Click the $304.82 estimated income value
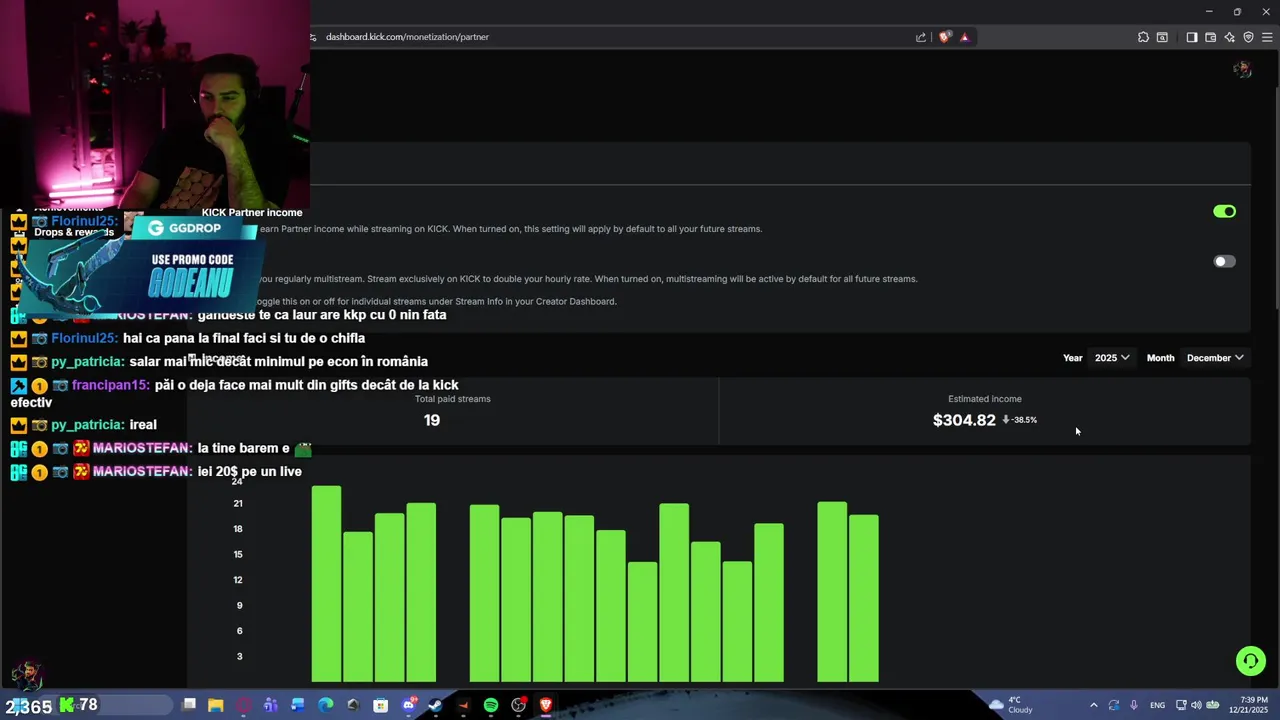Screen dimensions: 1280x720 [x=964, y=420]
